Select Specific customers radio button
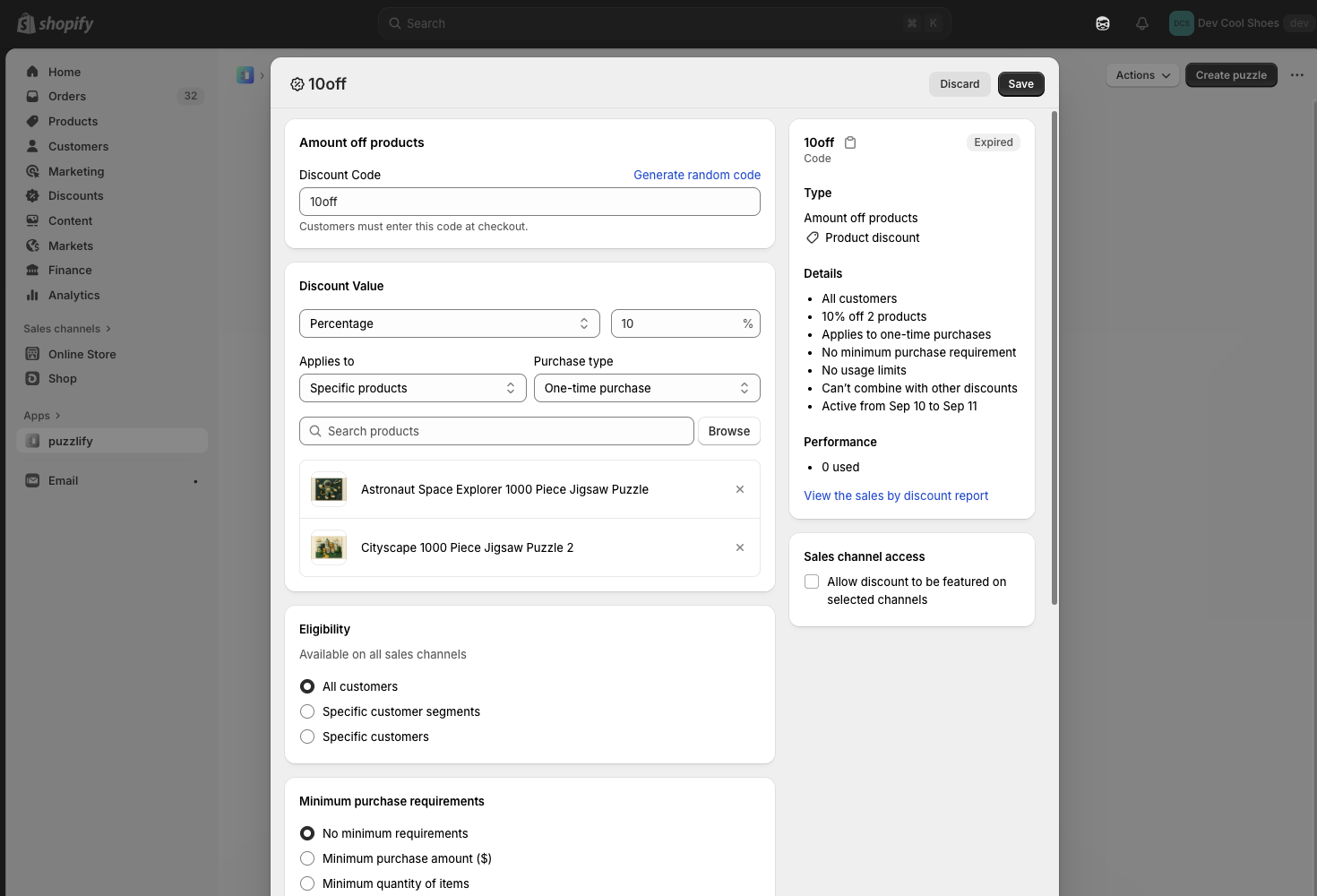This screenshot has width=1317, height=896. pyautogui.click(x=307, y=737)
